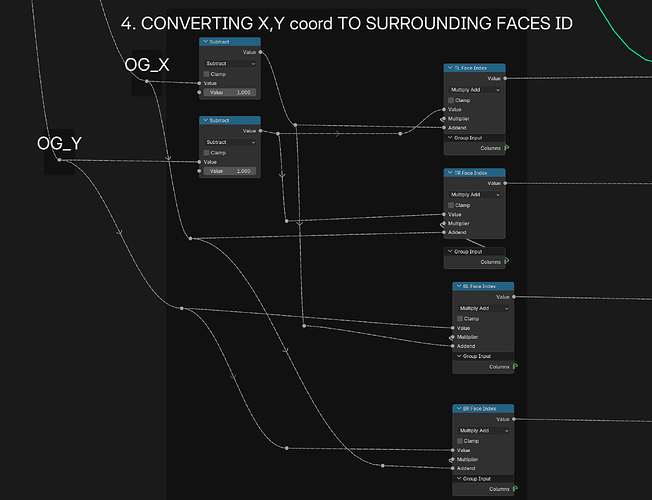652x500 pixels.
Task: Click Value output socket of BR Face Index
Action: point(514,419)
